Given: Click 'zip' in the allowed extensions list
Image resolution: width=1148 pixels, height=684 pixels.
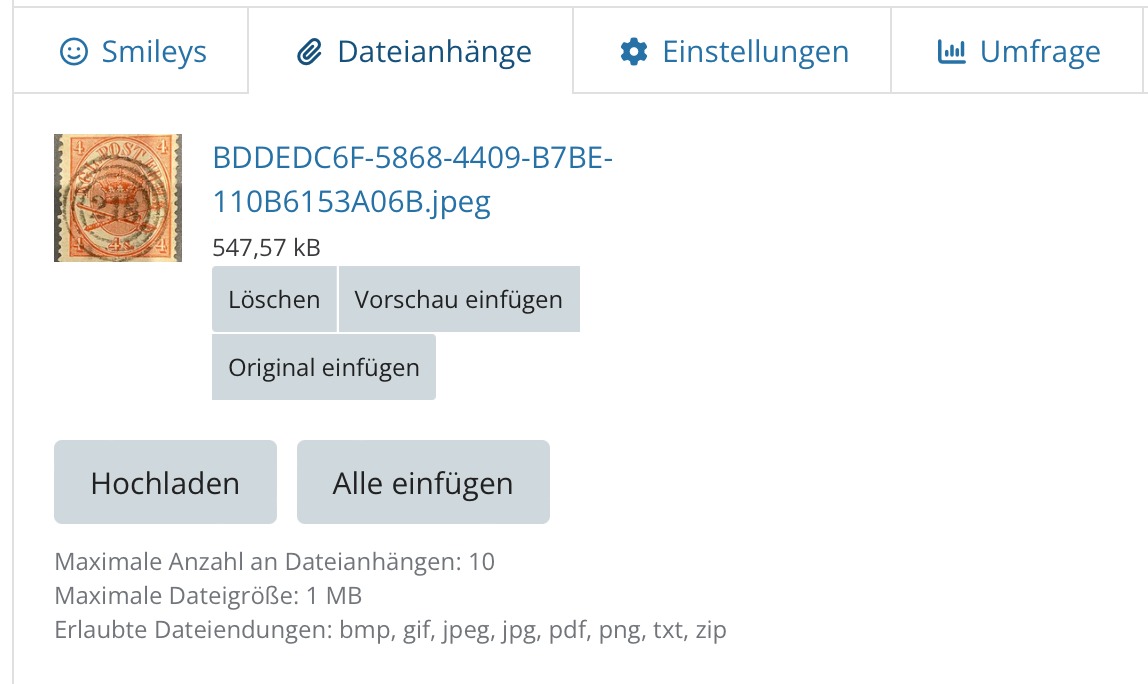Looking at the screenshot, I should [x=711, y=630].
